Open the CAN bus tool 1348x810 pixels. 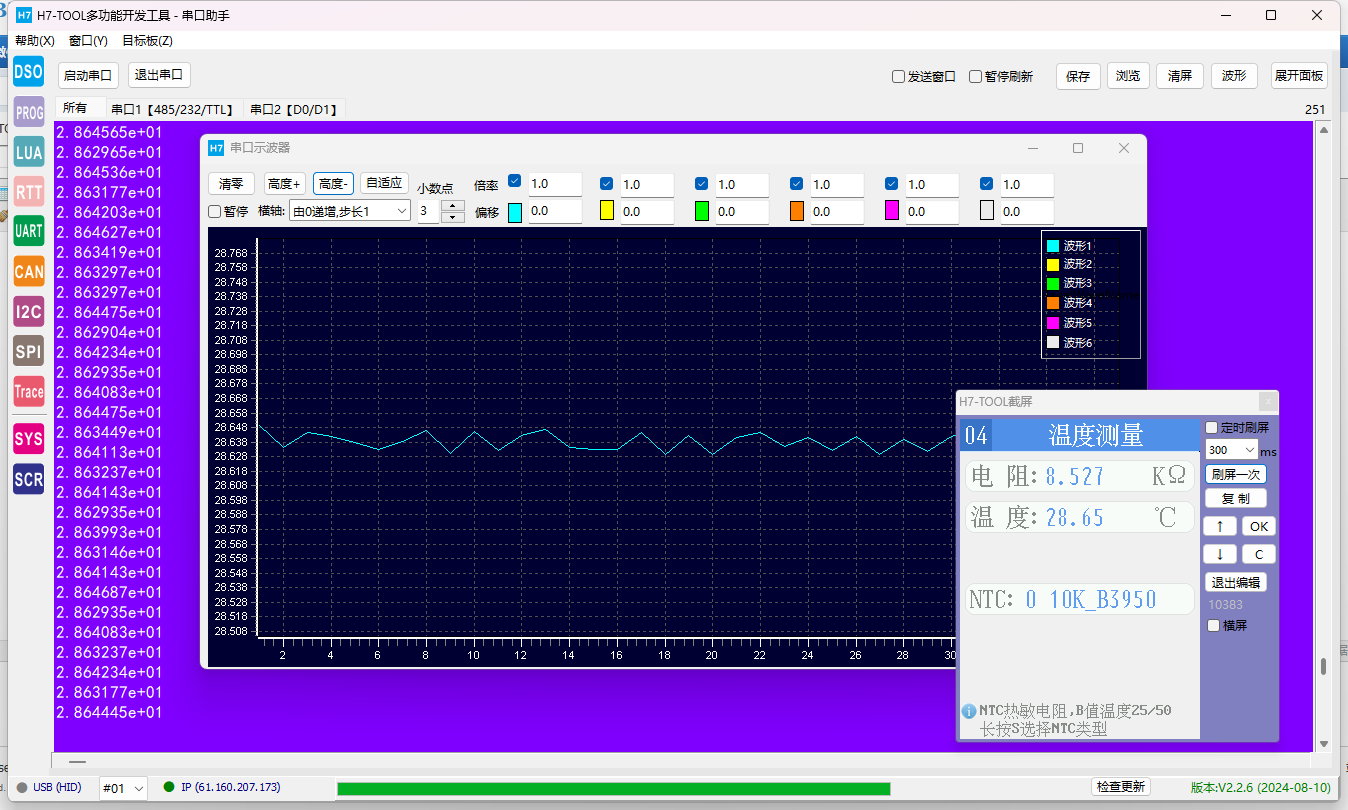click(29, 271)
